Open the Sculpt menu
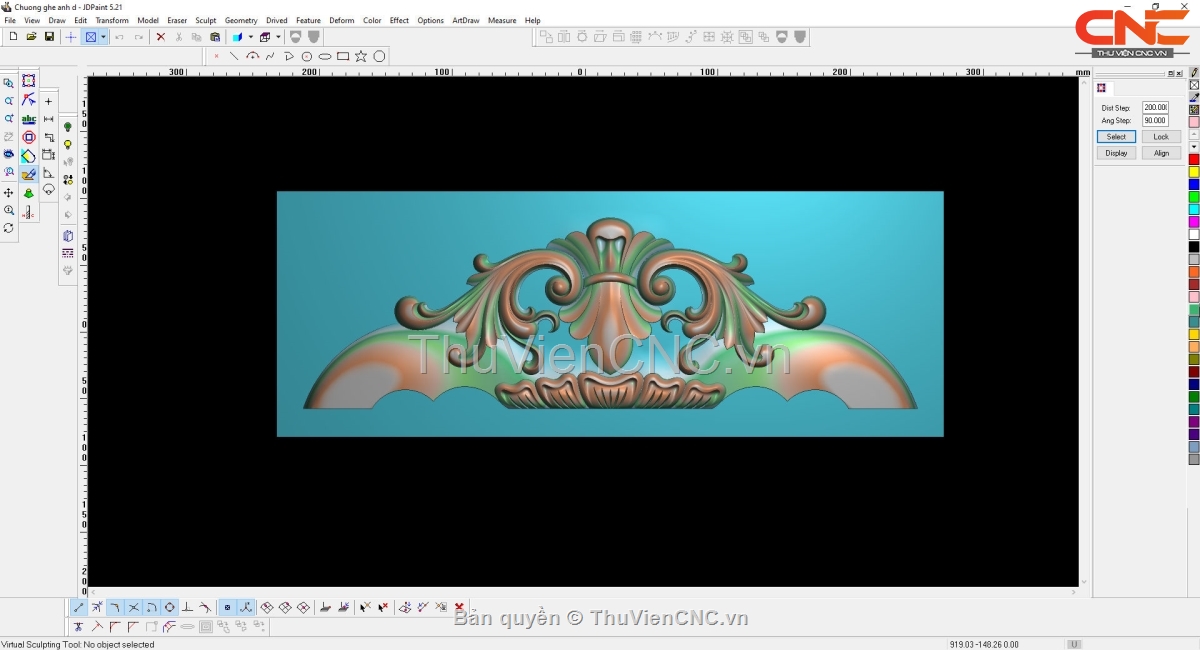Screen dimensions: 1200x650 click(205, 20)
